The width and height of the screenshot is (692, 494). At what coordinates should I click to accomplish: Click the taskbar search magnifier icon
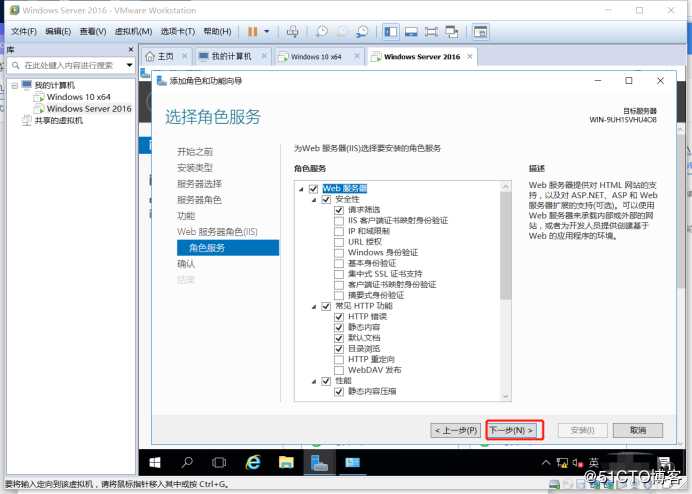[x=187, y=462]
